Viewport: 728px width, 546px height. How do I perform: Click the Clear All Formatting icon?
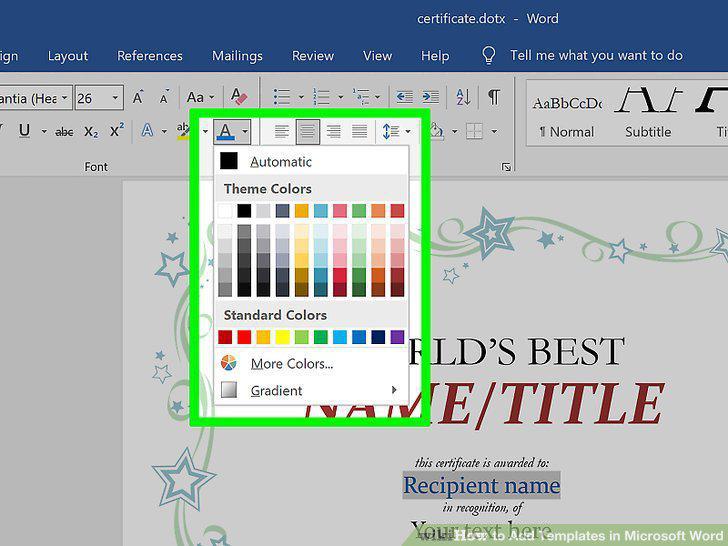click(240, 97)
